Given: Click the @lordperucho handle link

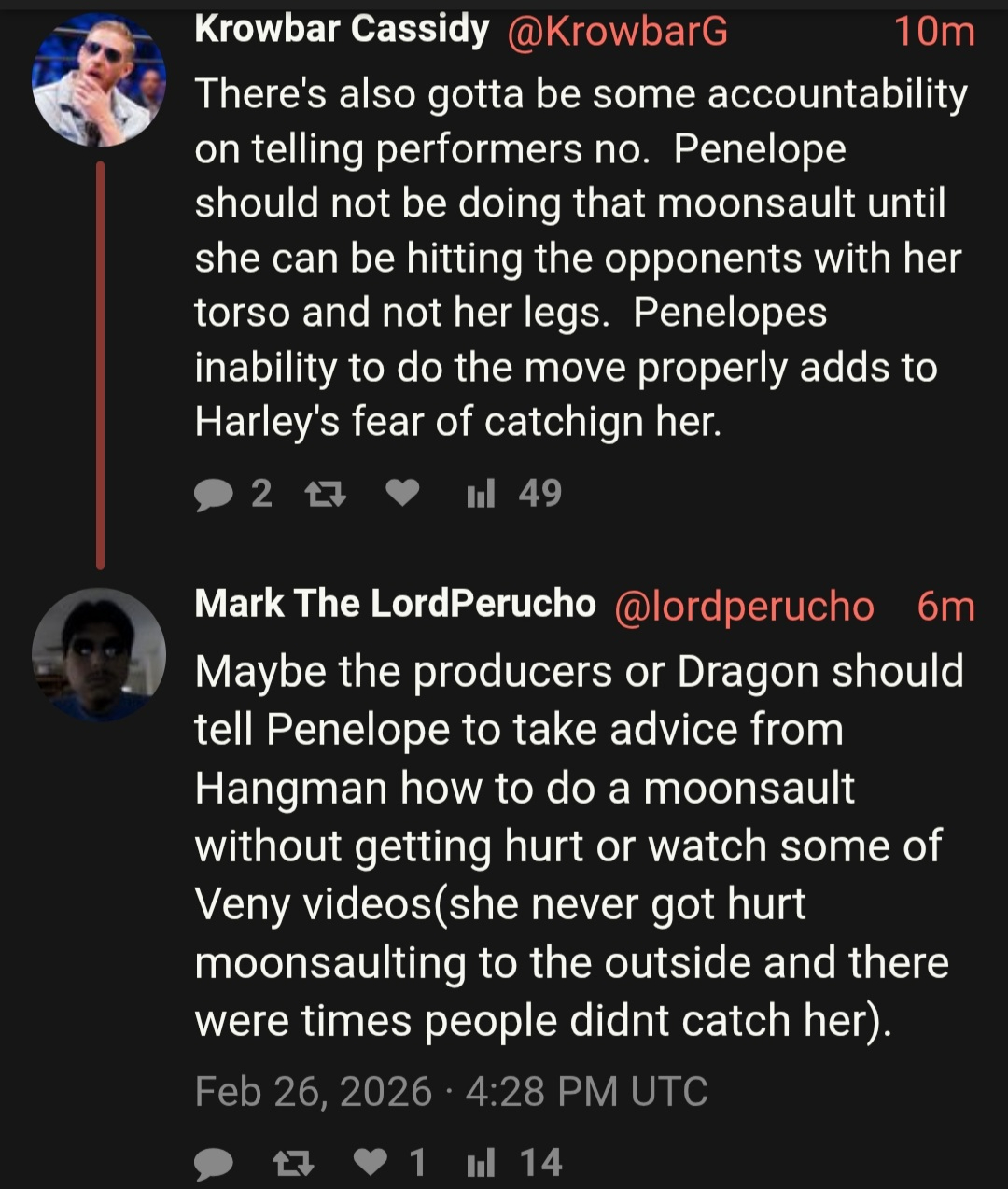Looking at the screenshot, I should click(745, 606).
